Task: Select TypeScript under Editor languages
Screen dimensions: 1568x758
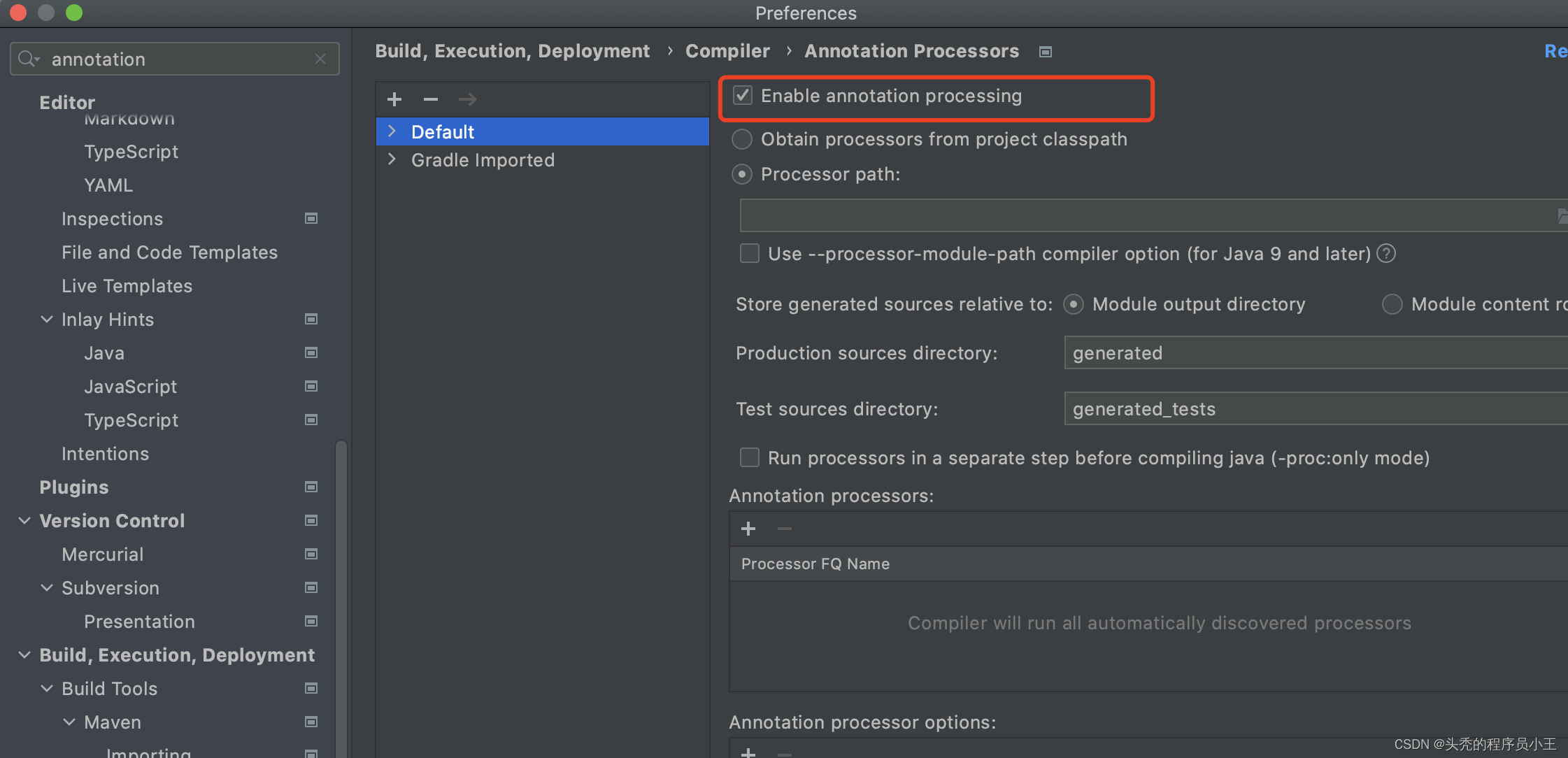Action: tap(131, 152)
